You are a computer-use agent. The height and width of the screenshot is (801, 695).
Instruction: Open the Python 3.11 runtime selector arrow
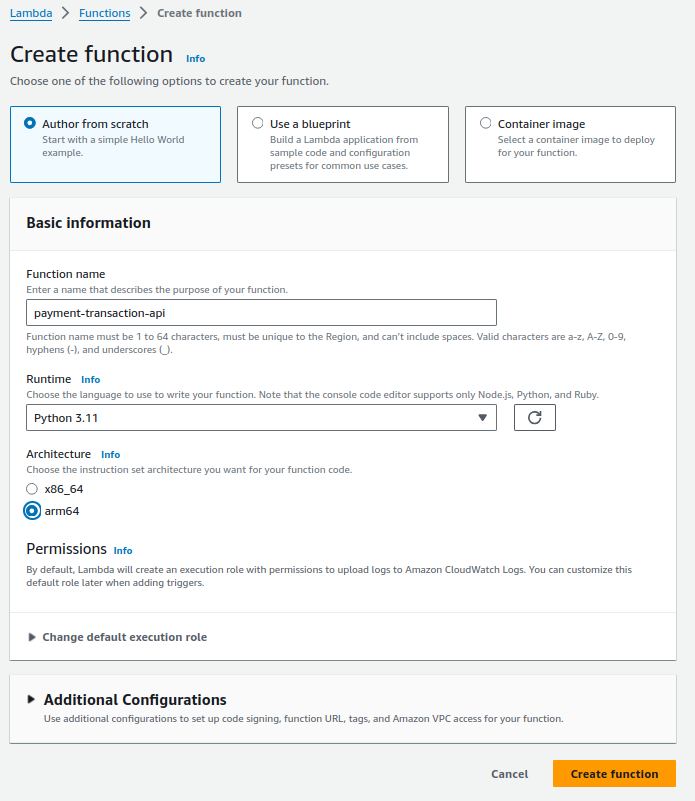click(485, 417)
